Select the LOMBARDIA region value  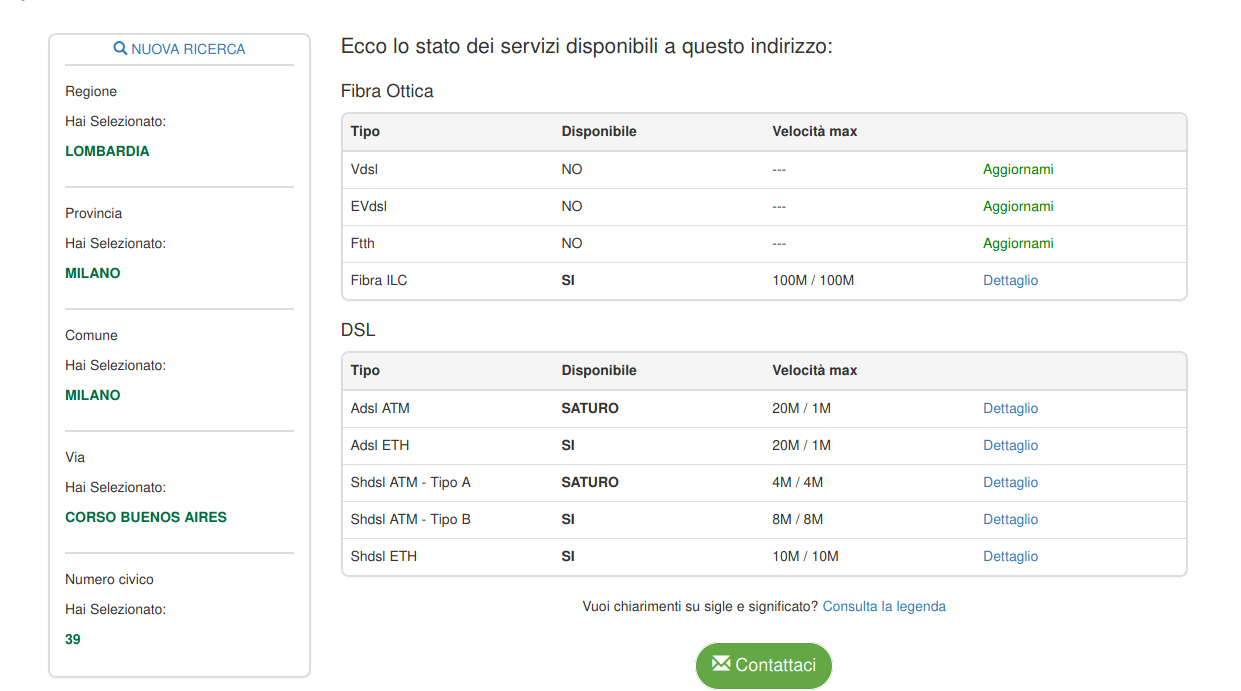[x=107, y=152]
